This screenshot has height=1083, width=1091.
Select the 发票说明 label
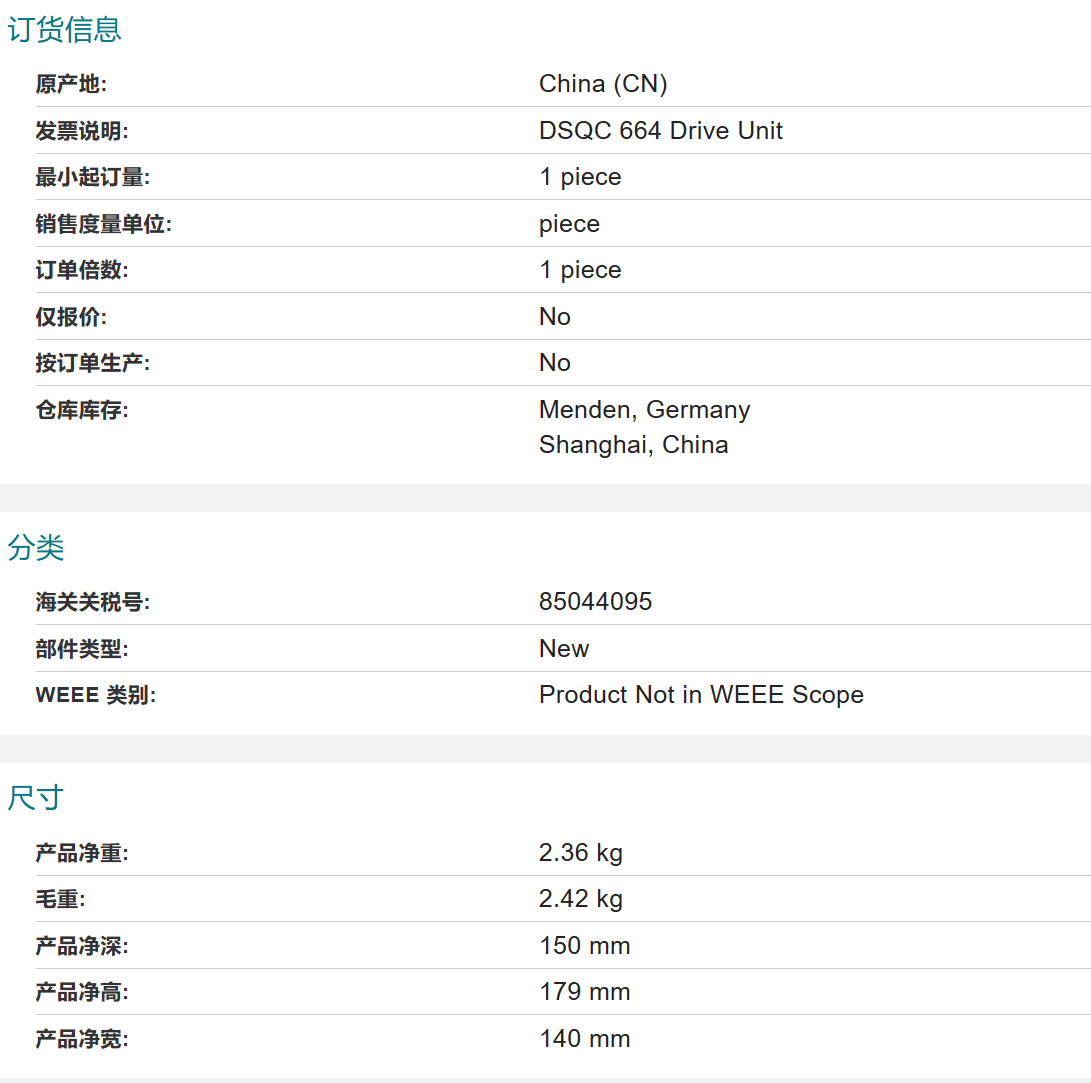pos(82,131)
